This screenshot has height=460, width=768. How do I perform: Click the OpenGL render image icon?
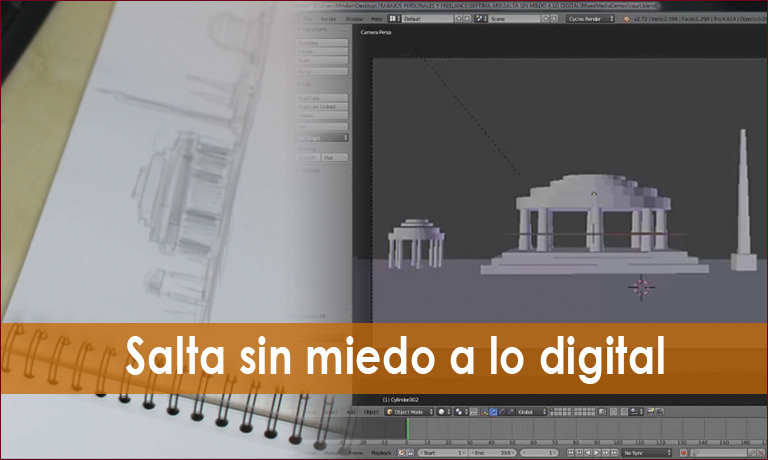651,412
